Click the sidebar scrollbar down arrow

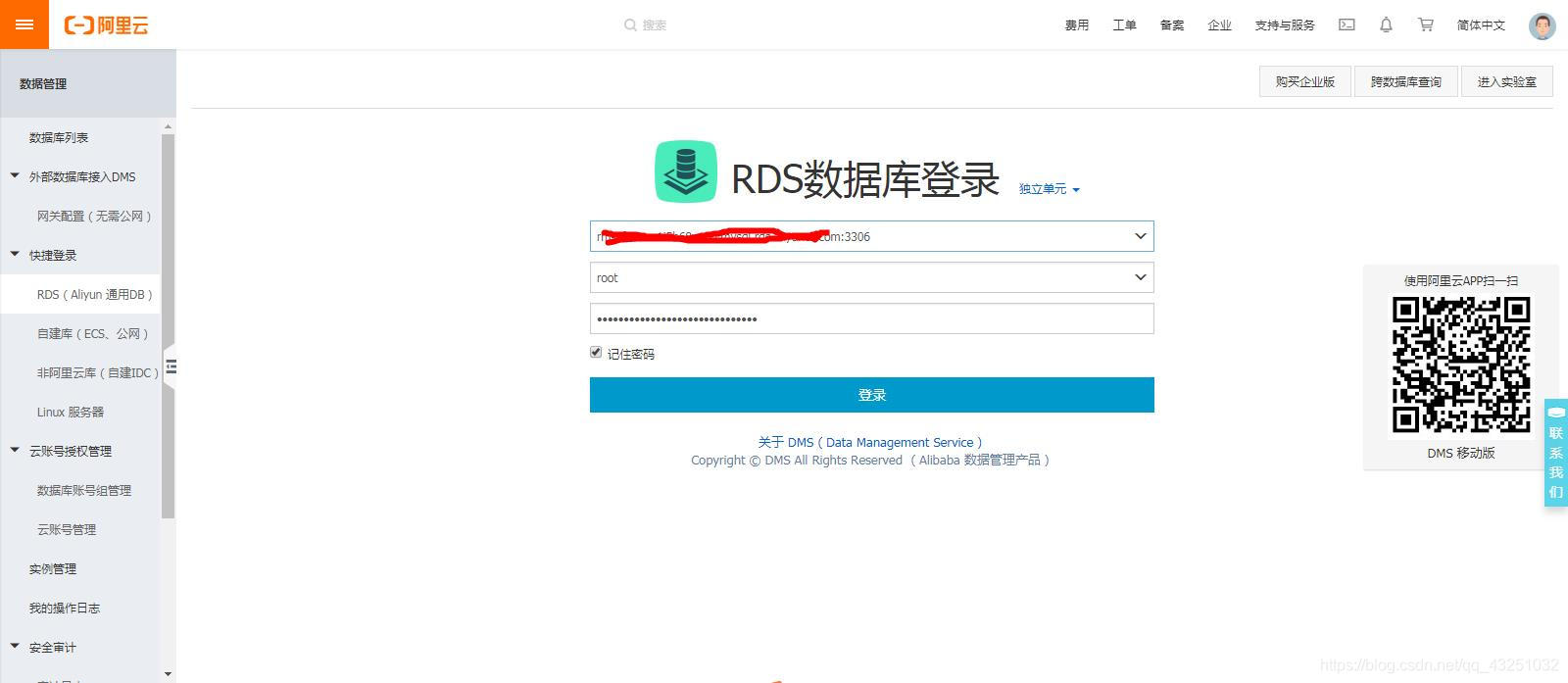click(168, 674)
